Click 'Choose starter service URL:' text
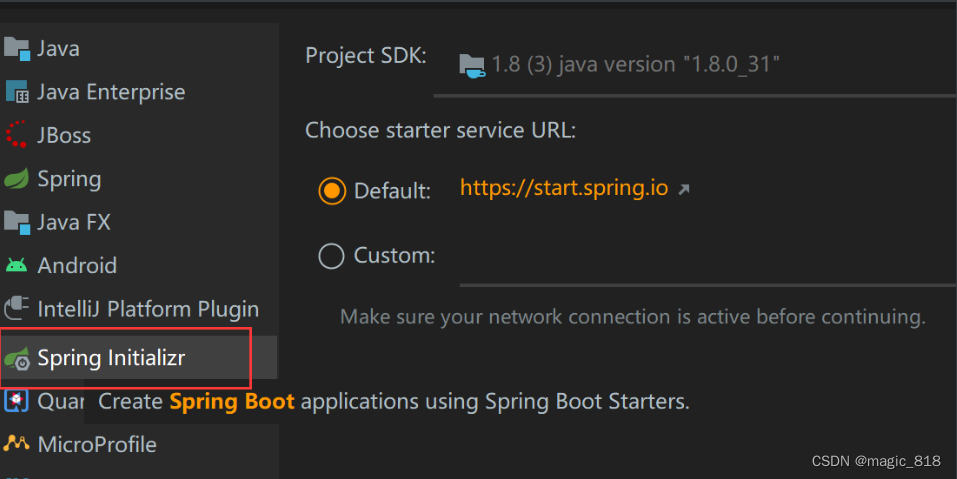Screen dimensions: 957x479 pyautogui.click(x=440, y=130)
